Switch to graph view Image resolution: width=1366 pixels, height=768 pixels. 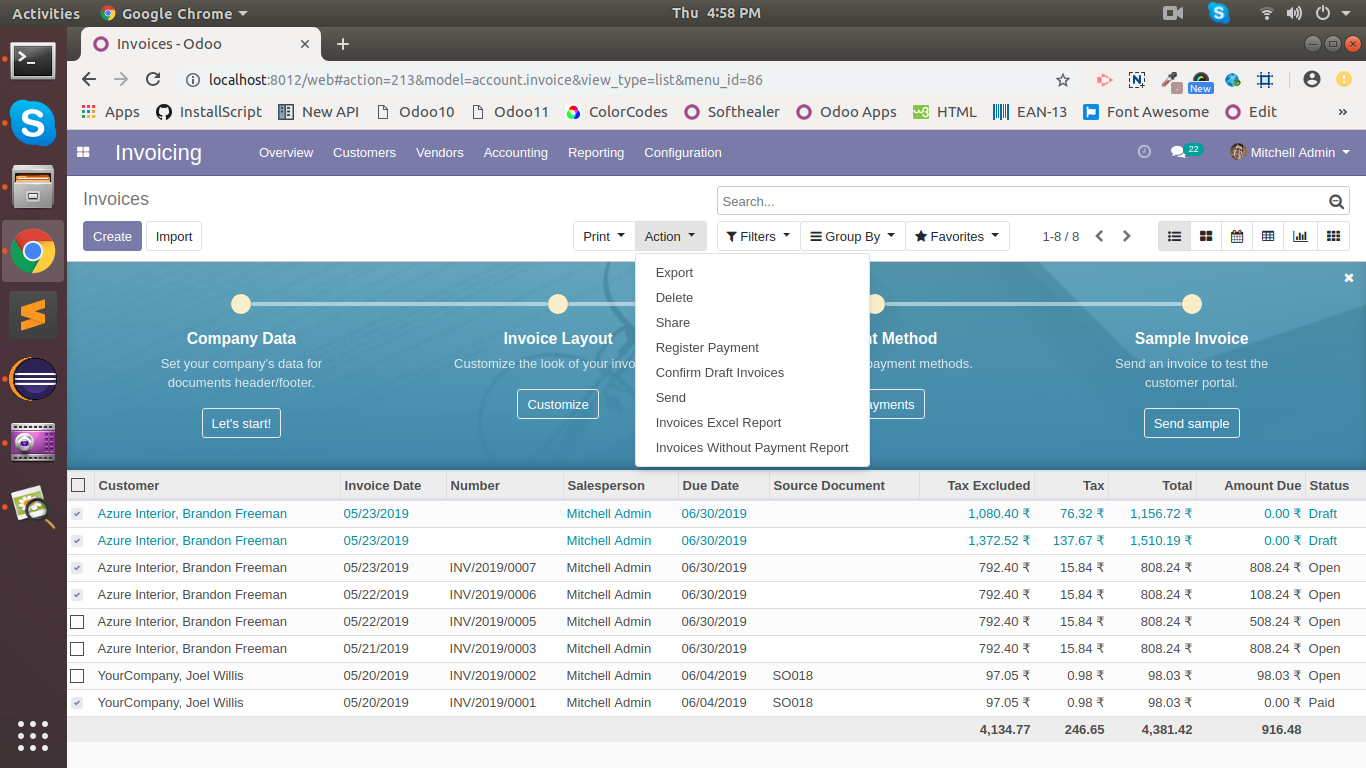(1300, 236)
